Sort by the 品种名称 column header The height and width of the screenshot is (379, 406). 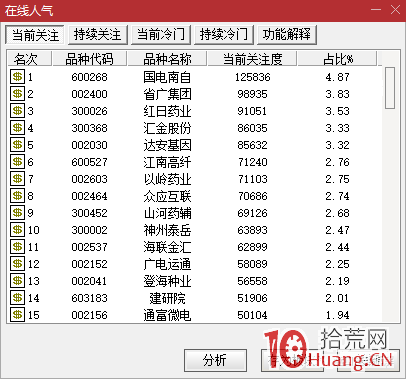pyautogui.click(x=167, y=59)
